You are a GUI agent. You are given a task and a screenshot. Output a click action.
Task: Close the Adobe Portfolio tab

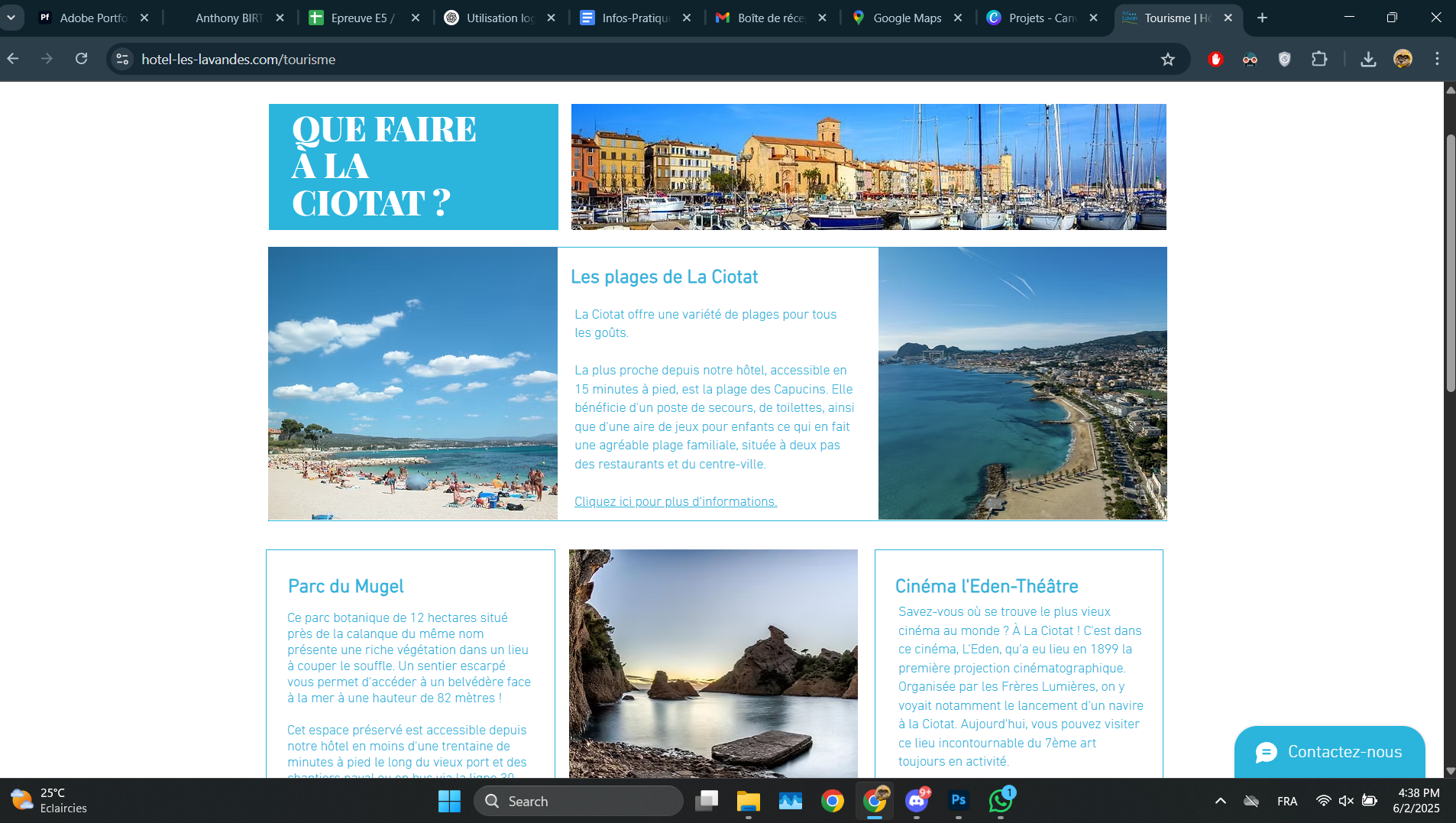coord(144,18)
